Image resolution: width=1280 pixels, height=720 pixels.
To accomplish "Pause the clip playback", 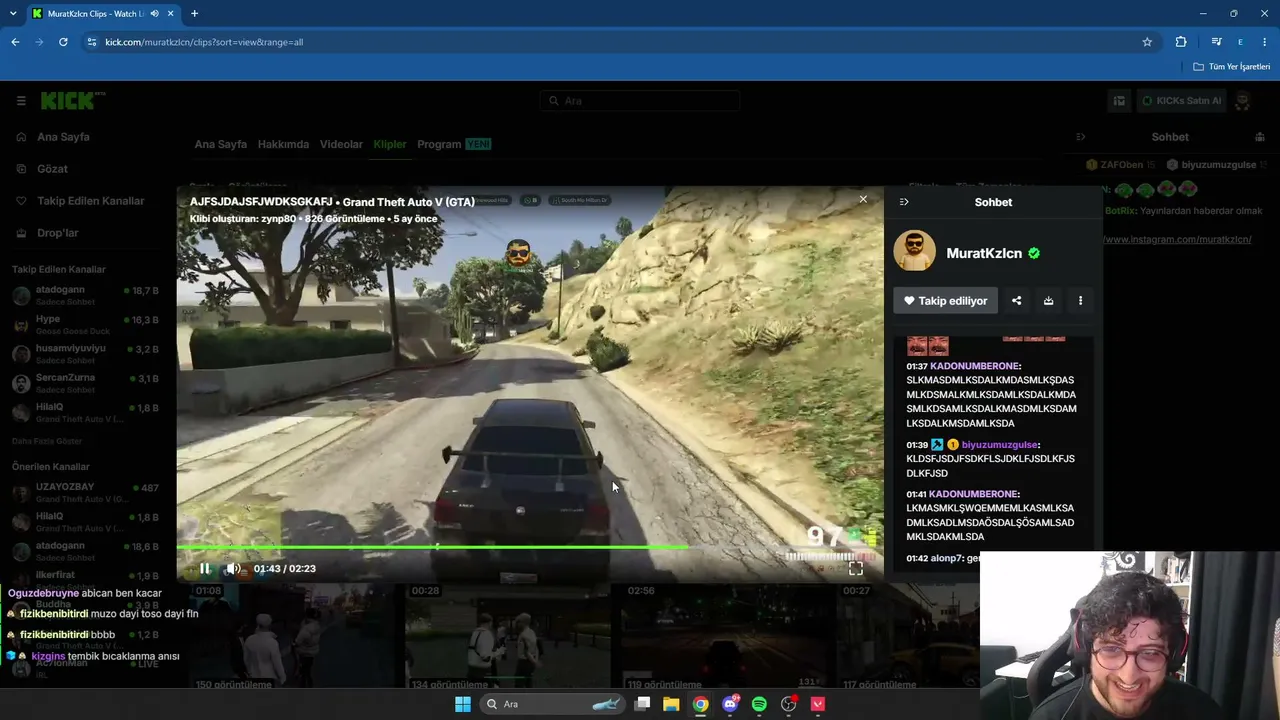I will click(x=205, y=569).
